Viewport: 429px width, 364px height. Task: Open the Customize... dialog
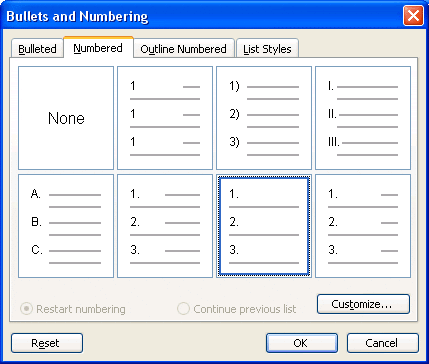click(363, 304)
